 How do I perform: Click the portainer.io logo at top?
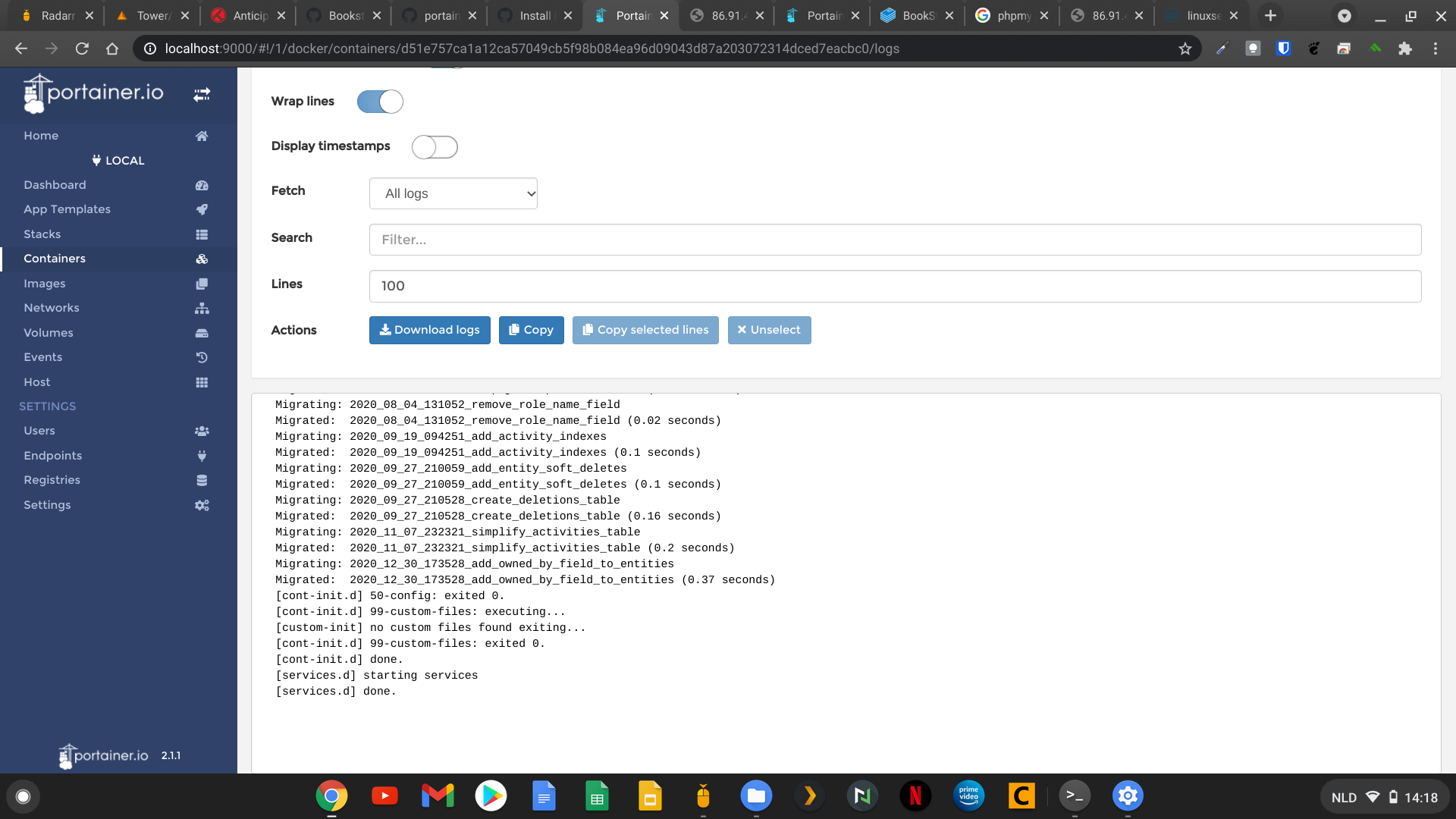coord(93,93)
